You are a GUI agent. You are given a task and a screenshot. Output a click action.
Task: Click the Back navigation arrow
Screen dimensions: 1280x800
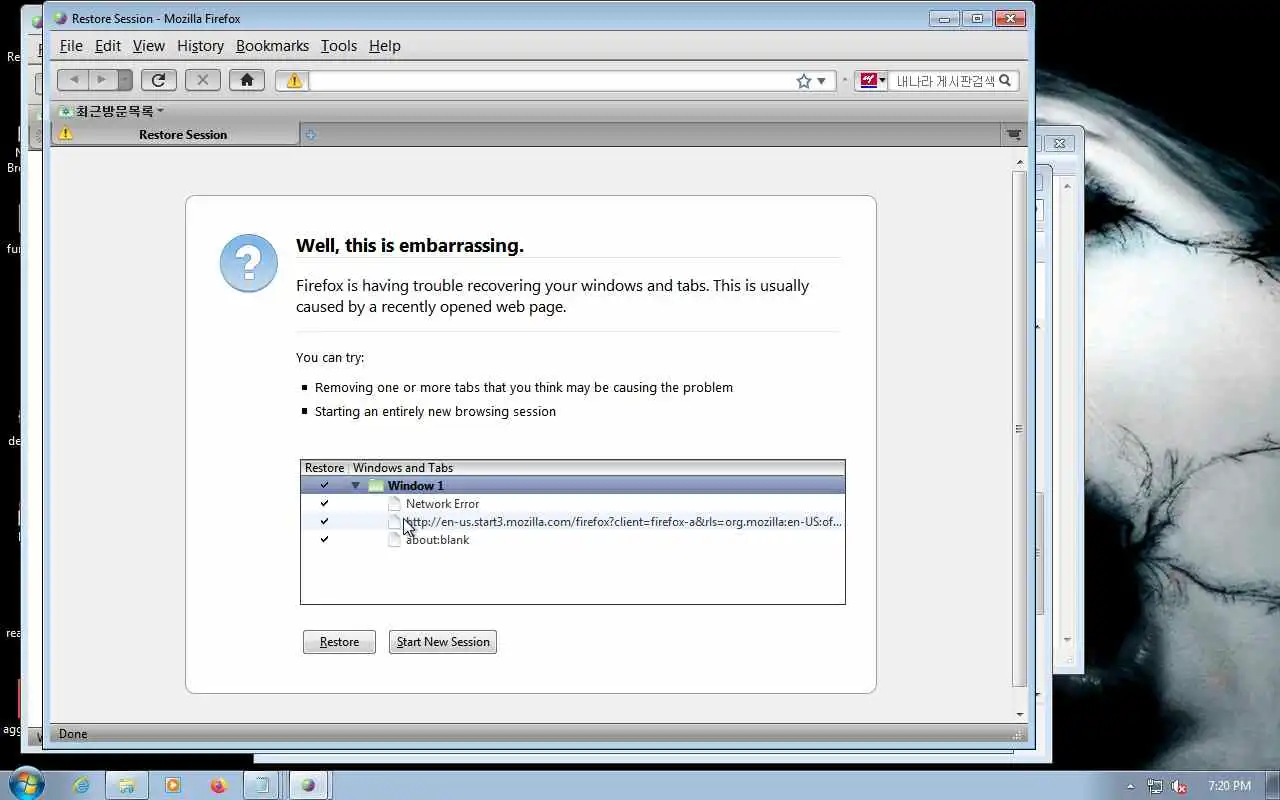coord(73,80)
